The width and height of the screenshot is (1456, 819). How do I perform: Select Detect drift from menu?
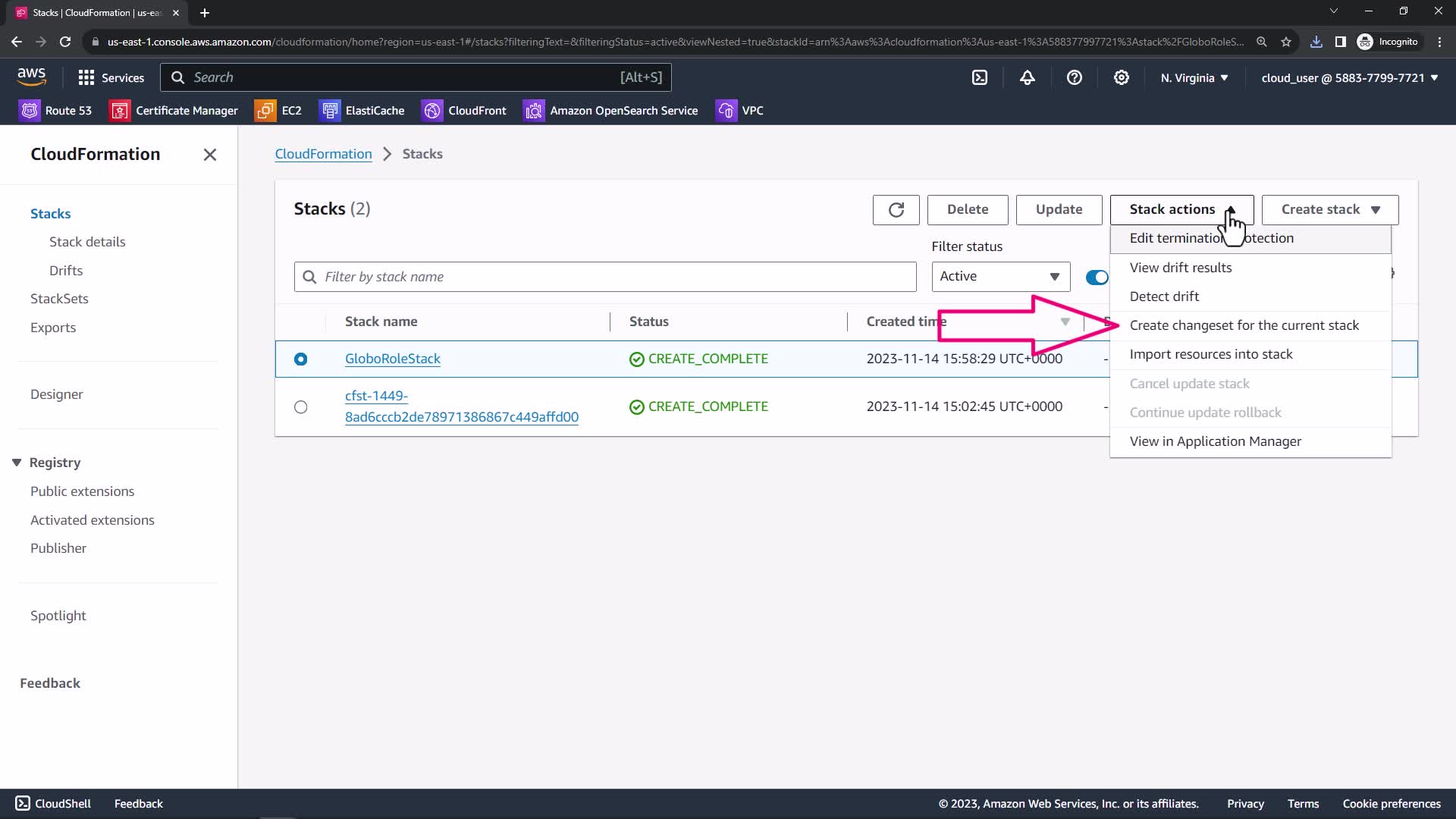pos(1164,297)
